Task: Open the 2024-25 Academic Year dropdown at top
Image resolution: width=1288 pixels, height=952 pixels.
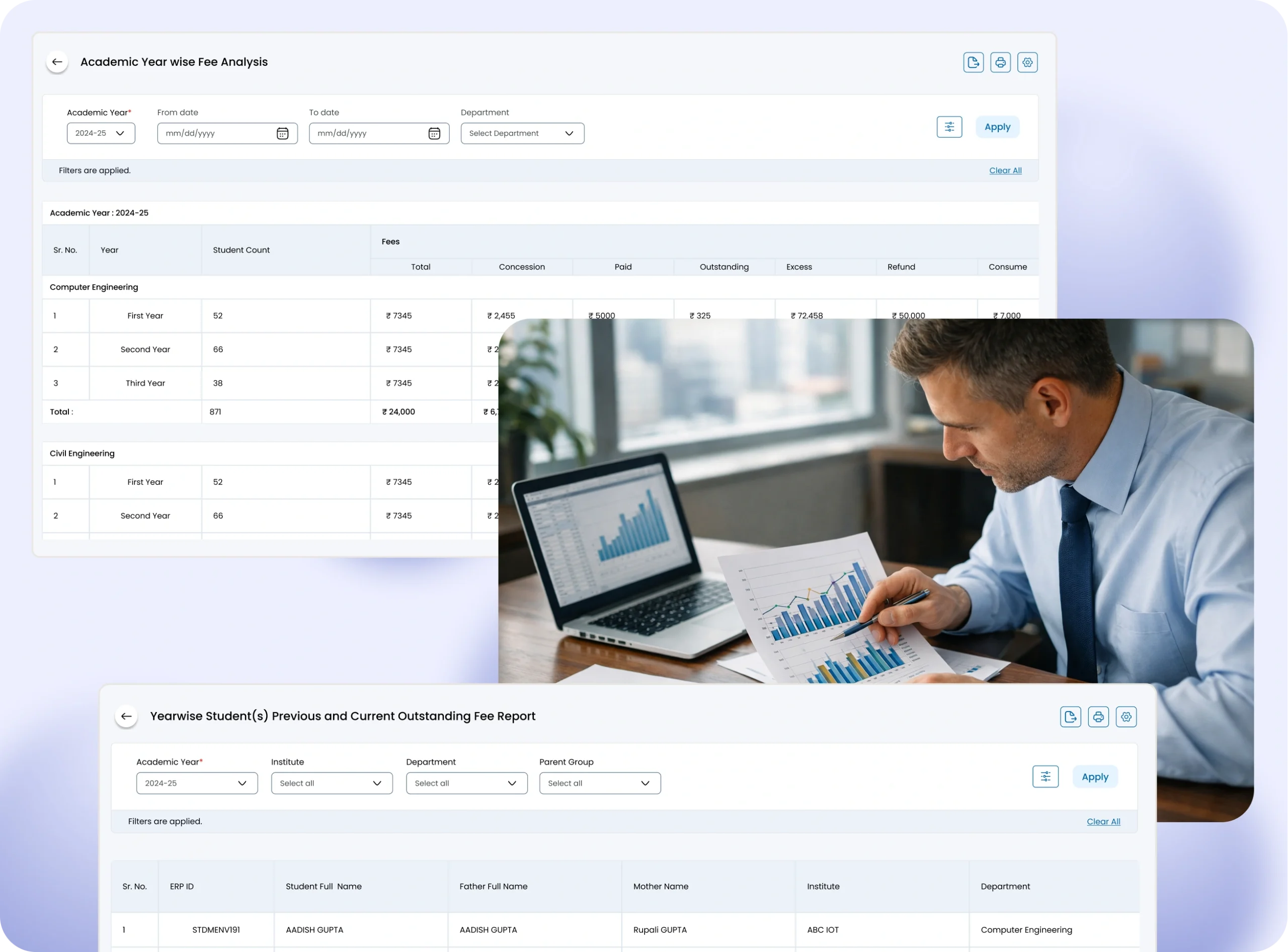Action: click(101, 134)
